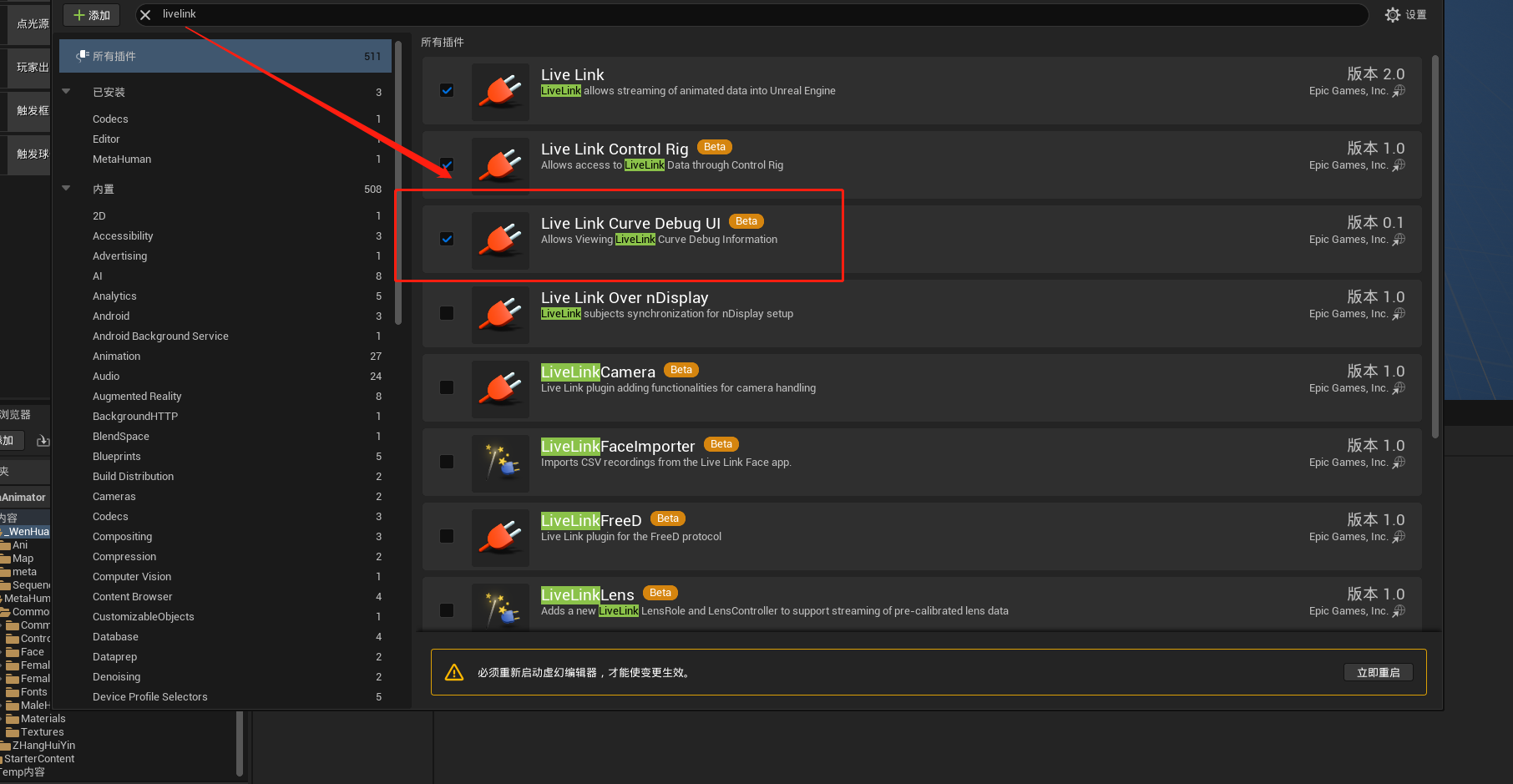This screenshot has height=784, width=1513.
Task: Open Epic Games link icon for LiveLinkFaceImporter
Action: pos(1399,463)
